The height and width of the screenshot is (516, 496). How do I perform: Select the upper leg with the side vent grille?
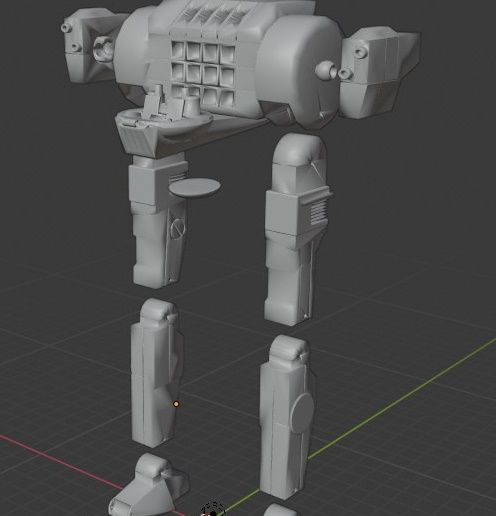coord(296,255)
